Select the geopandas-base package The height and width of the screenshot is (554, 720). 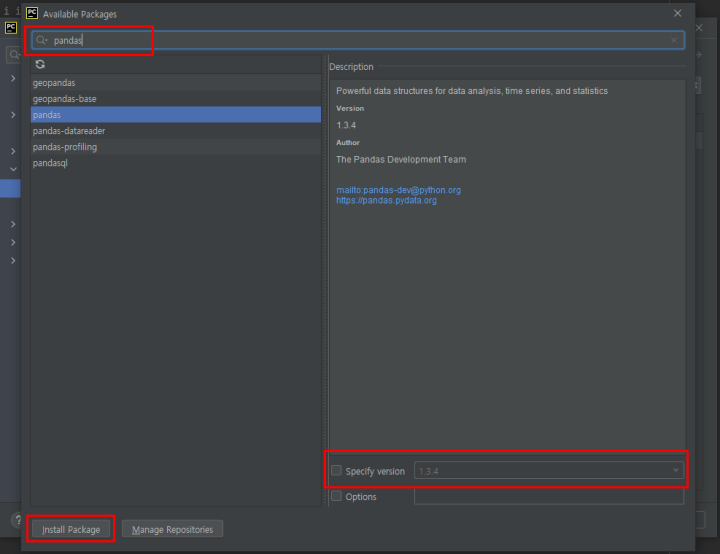coord(176,99)
